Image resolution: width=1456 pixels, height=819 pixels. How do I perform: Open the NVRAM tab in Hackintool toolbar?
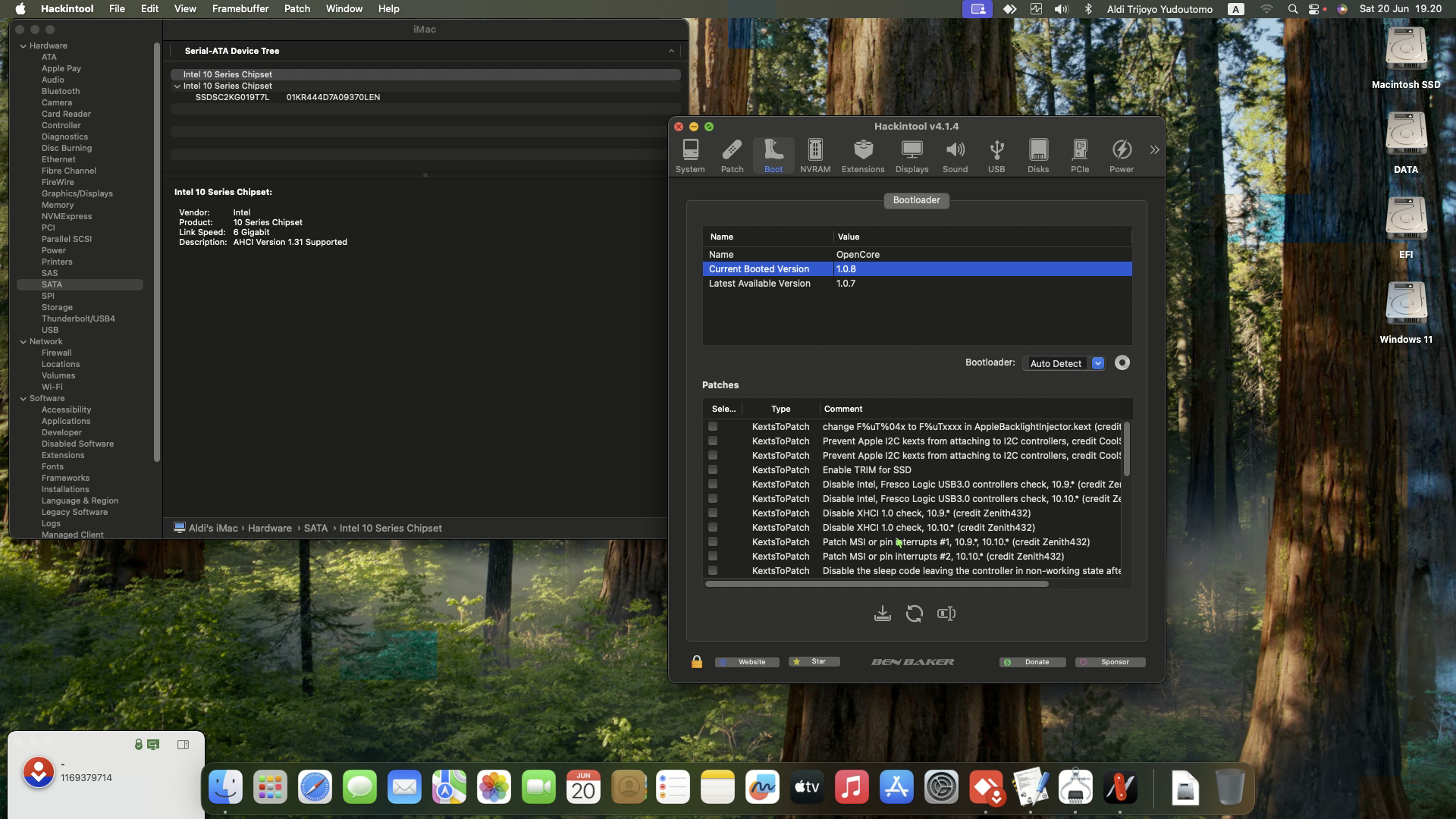815,155
